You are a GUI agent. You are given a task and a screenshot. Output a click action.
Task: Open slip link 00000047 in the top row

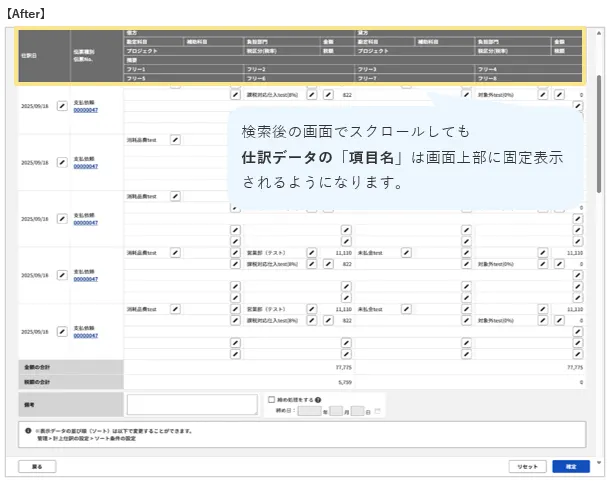coord(85,109)
